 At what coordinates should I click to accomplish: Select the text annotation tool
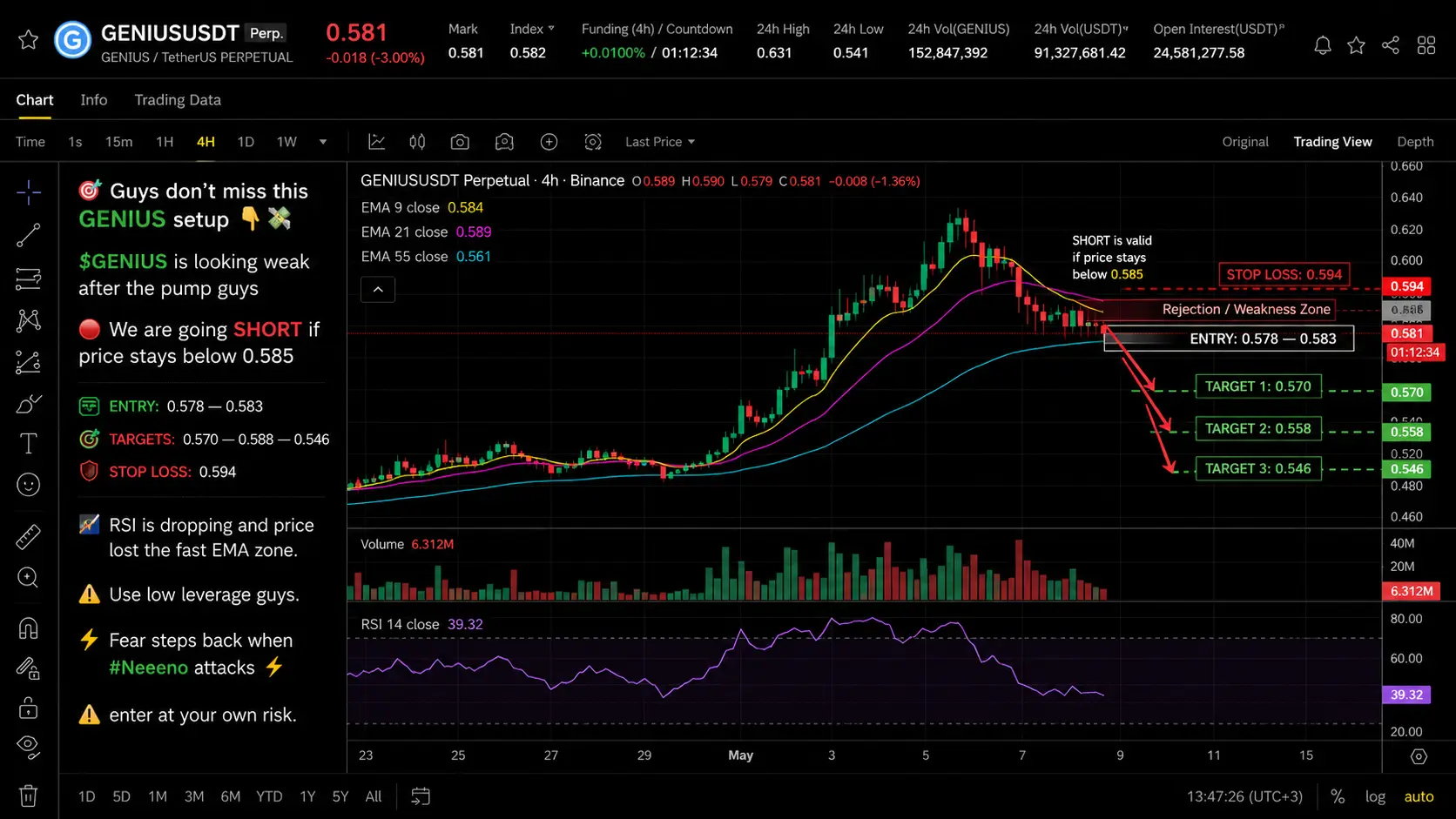[x=29, y=444]
